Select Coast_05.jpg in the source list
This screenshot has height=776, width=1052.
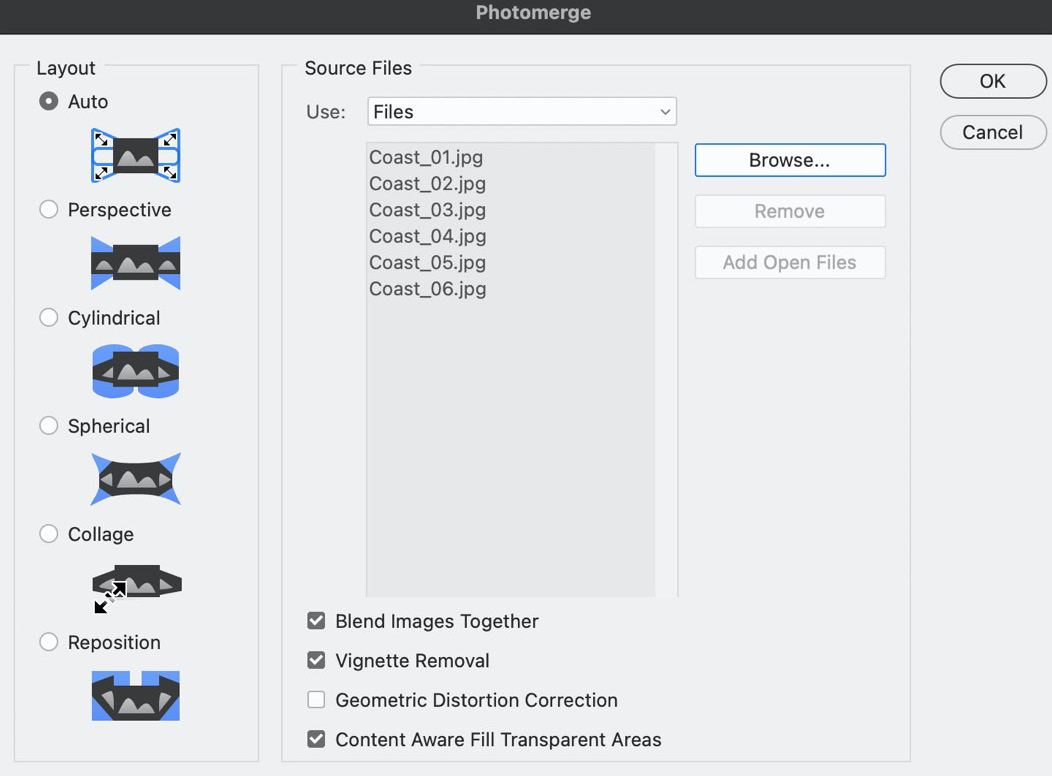coord(427,262)
